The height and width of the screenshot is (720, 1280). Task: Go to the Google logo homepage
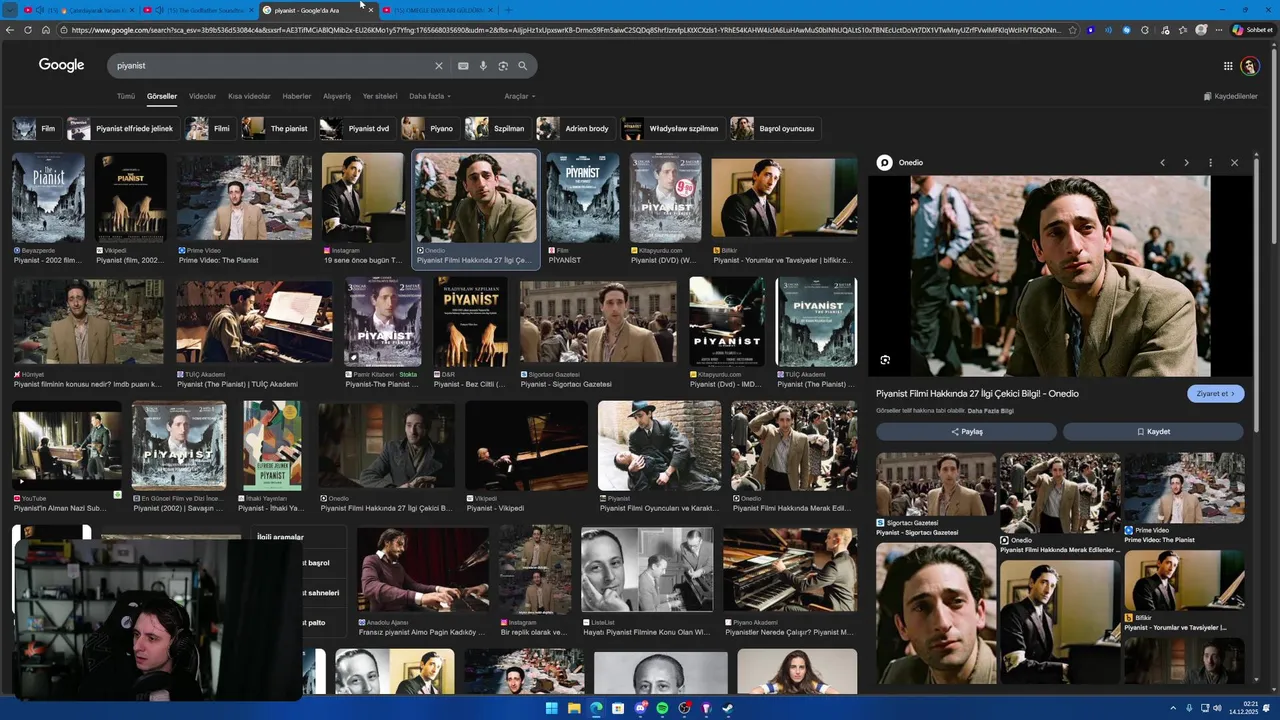click(61, 65)
